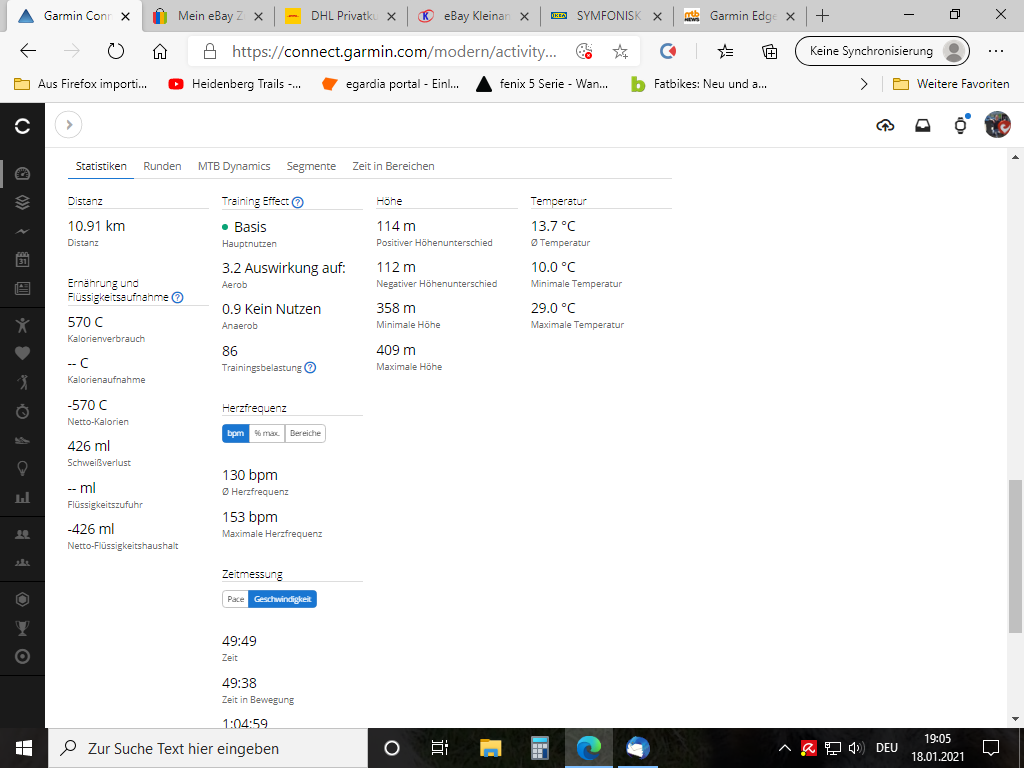Switch heart rate display to % max.
The image size is (1024, 768).
point(267,433)
